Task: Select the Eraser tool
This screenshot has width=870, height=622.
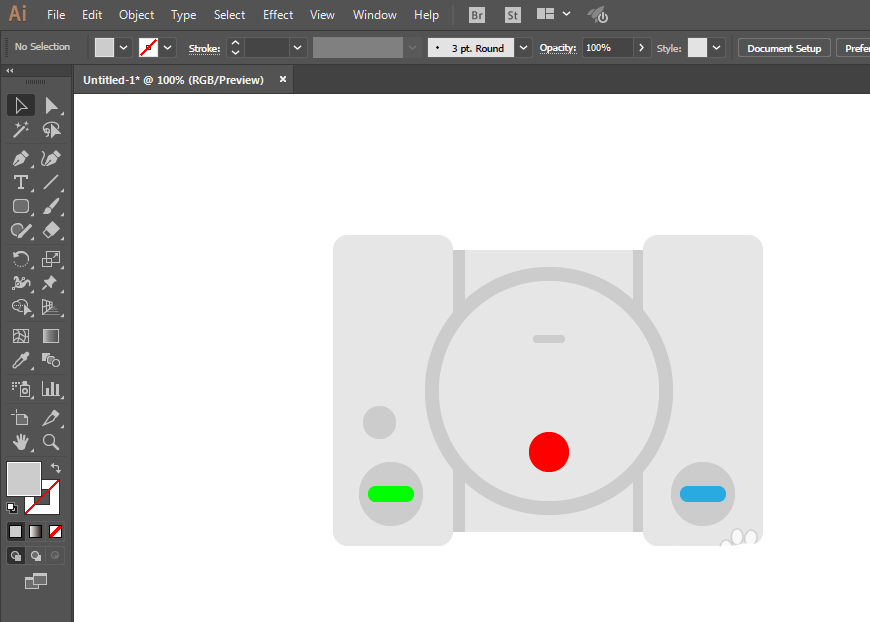Action: (51, 230)
